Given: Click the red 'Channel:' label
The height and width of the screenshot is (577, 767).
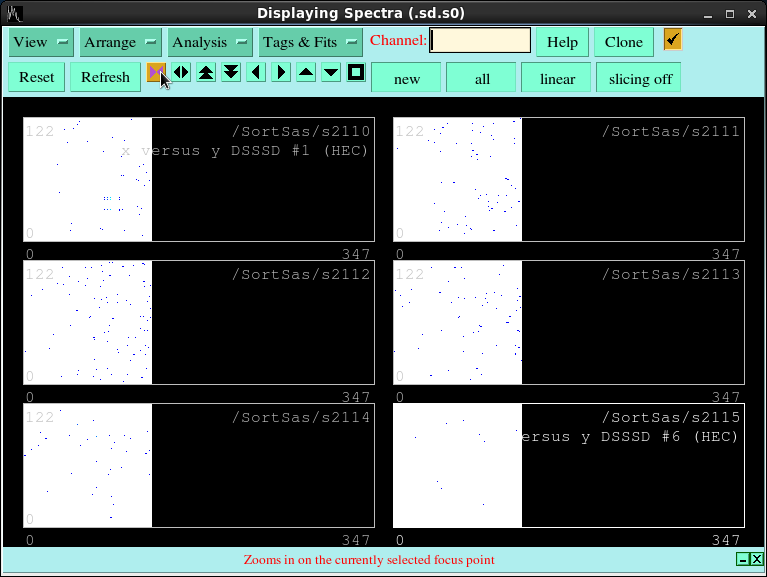Looking at the screenshot, I should (398, 40).
